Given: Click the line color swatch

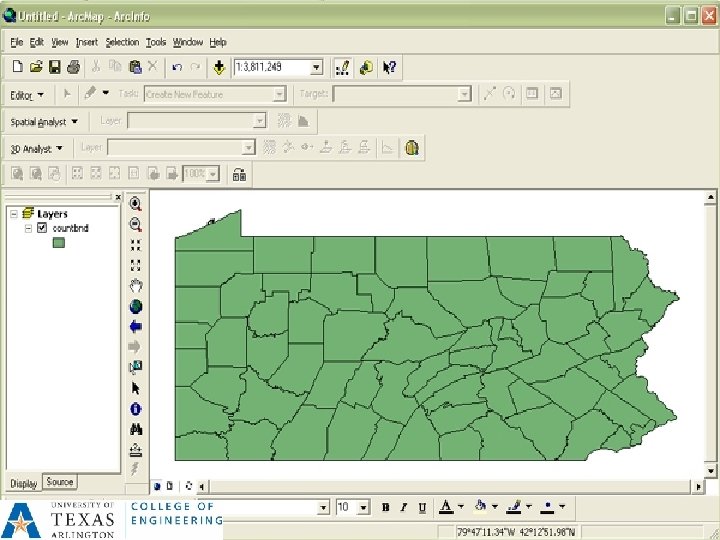Looking at the screenshot, I should tap(513, 506).
